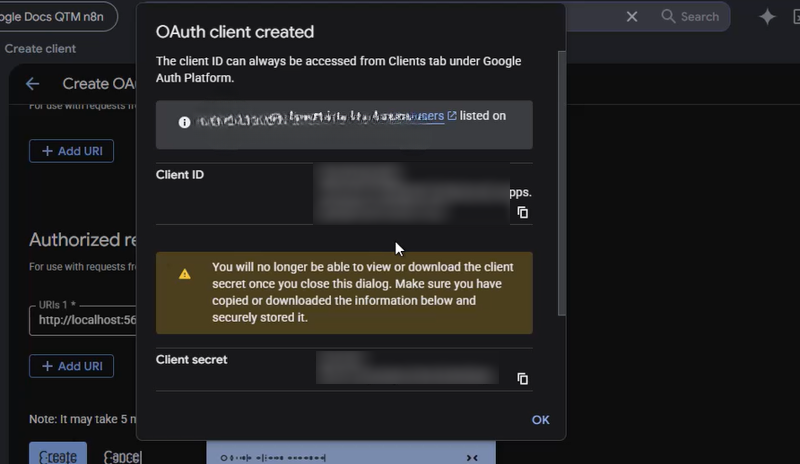The height and width of the screenshot is (464, 800).
Task: Copy the Client secret to clipboard
Action: pos(522,379)
